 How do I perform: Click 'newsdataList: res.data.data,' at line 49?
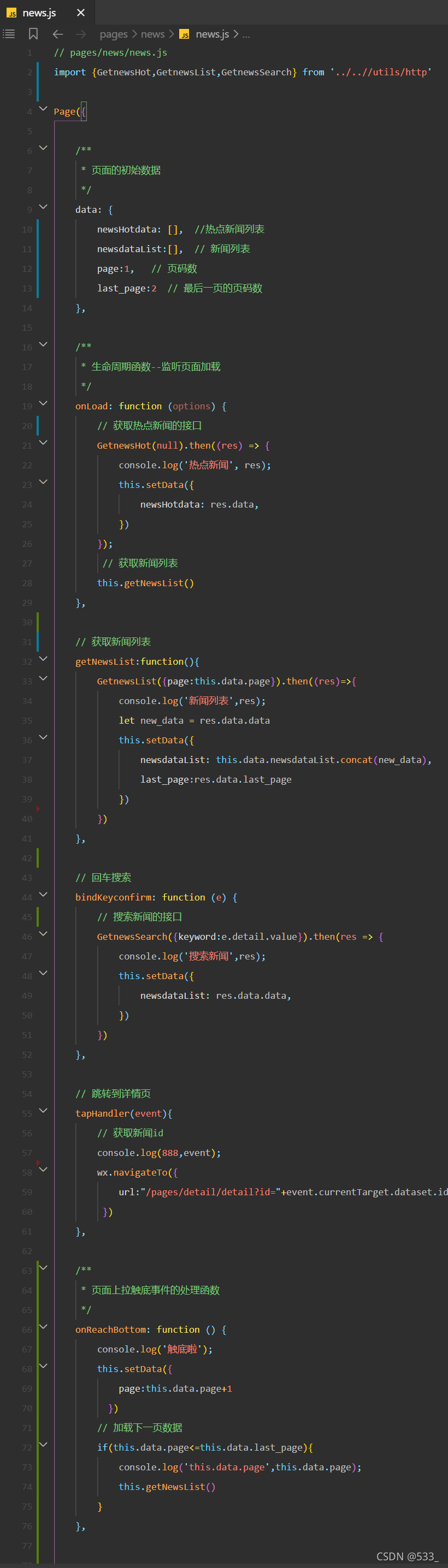[x=216, y=996]
